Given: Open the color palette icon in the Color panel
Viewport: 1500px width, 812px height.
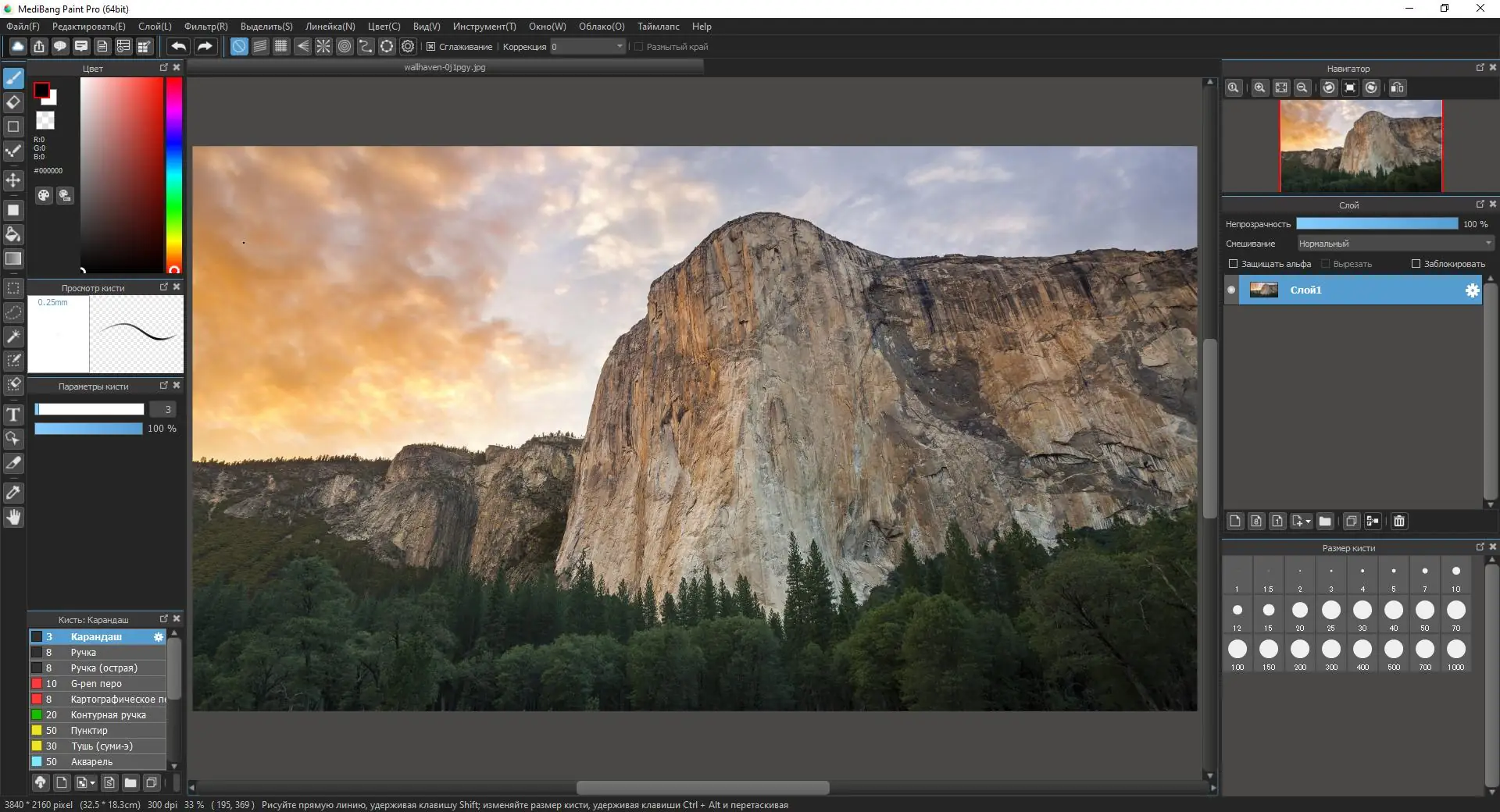Looking at the screenshot, I should 44,195.
